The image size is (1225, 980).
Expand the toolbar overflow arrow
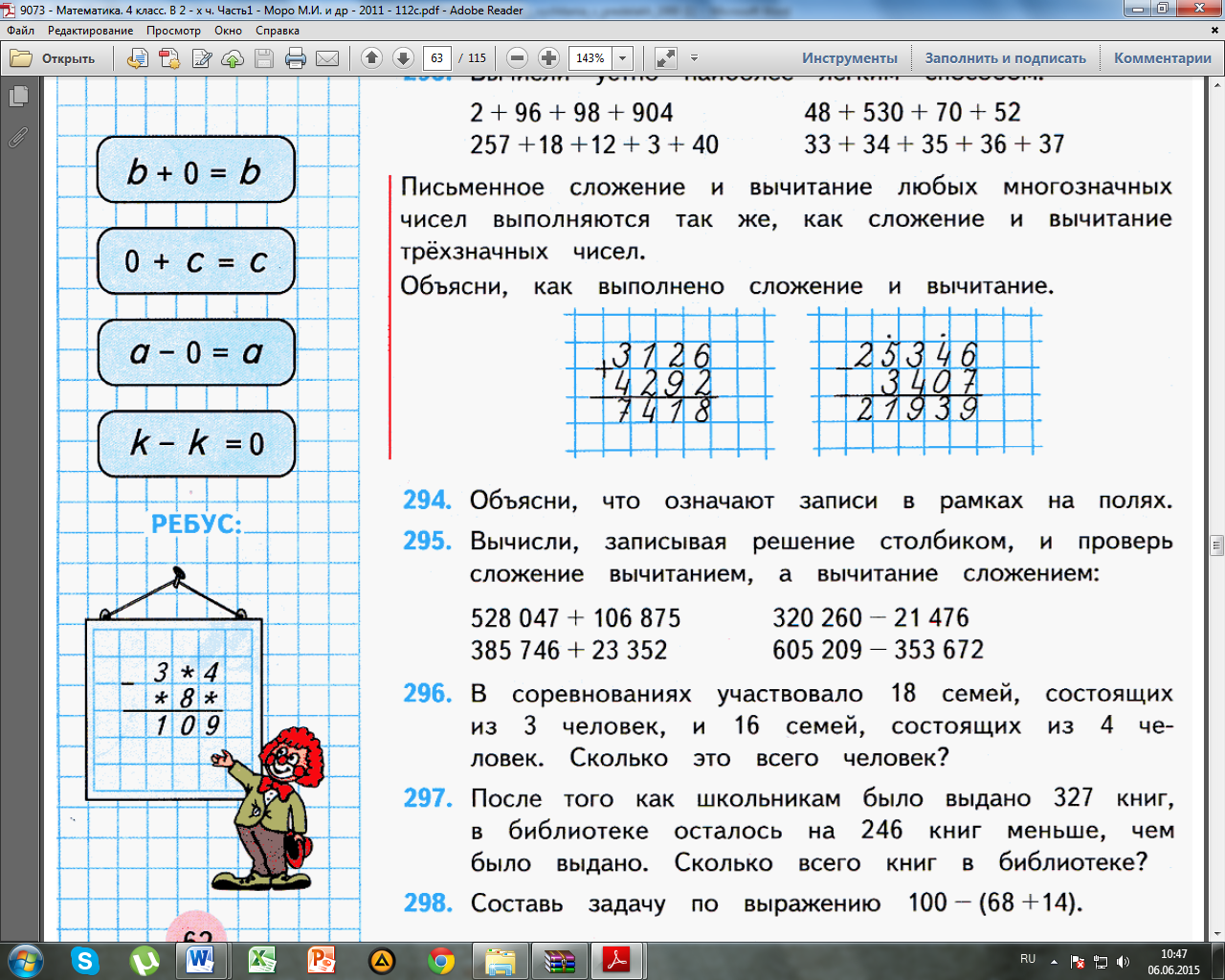pos(695,58)
